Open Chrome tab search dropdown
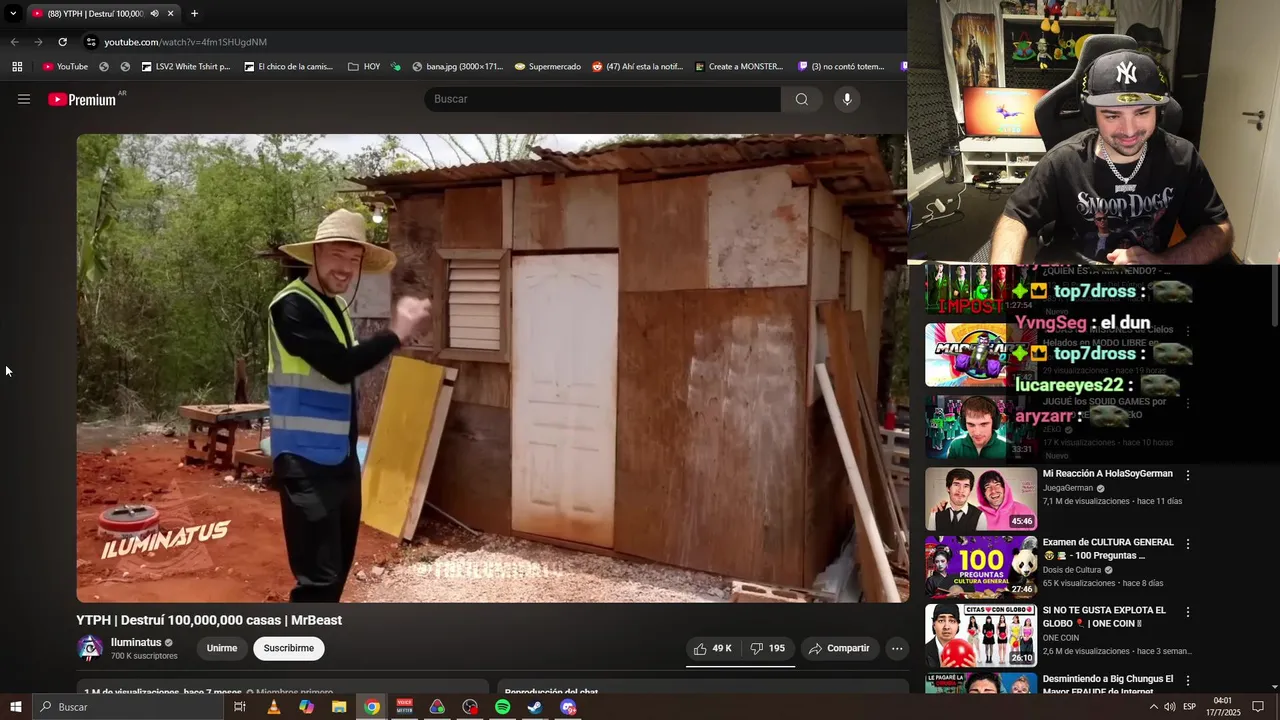This screenshot has height=720, width=1280. click(x=13, y=13)
